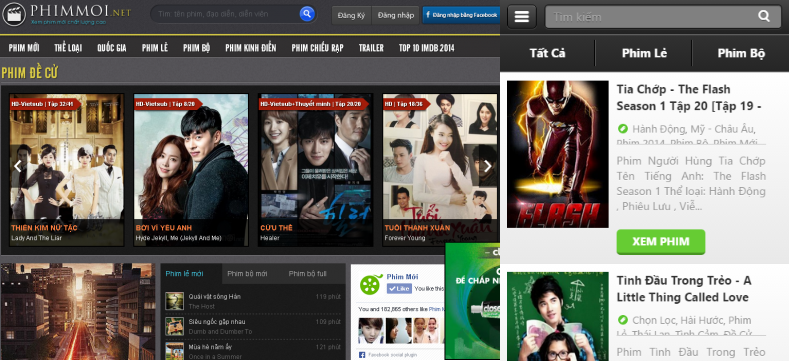
Task: Open the THỂ LOẠI menu
Action: (x=68, y=48)
